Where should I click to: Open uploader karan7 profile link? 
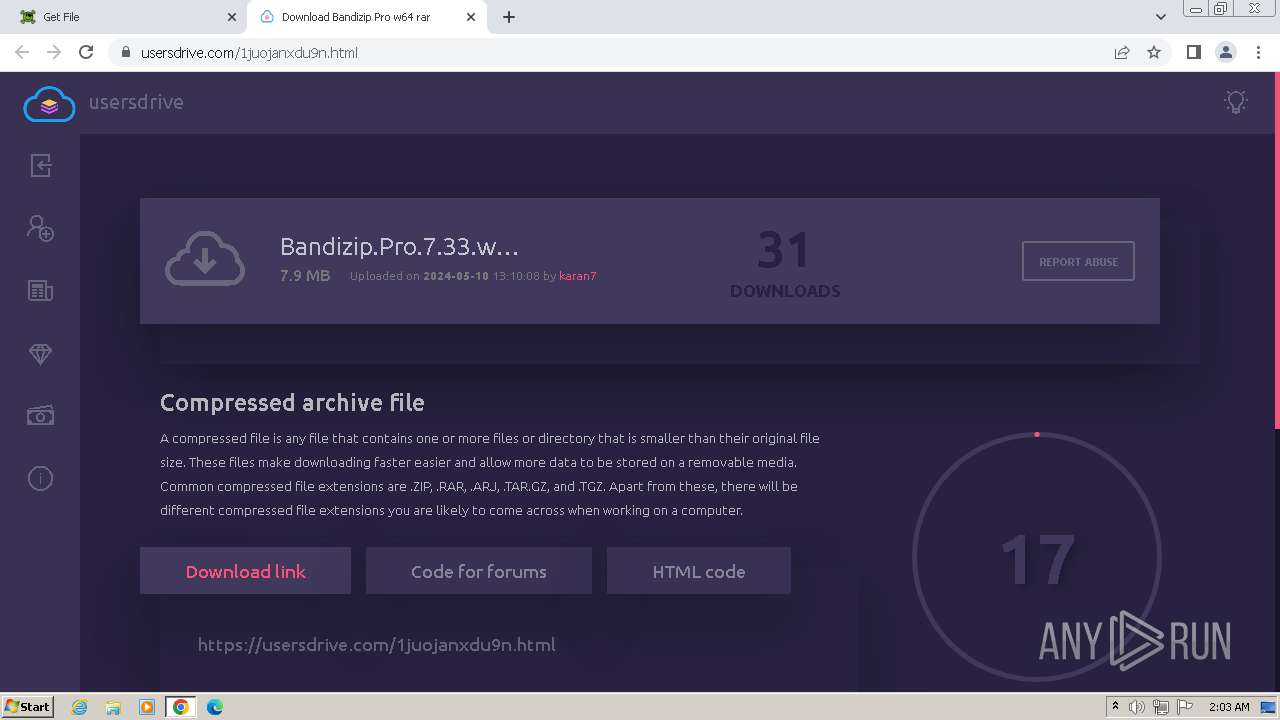(x=578, y=276)
